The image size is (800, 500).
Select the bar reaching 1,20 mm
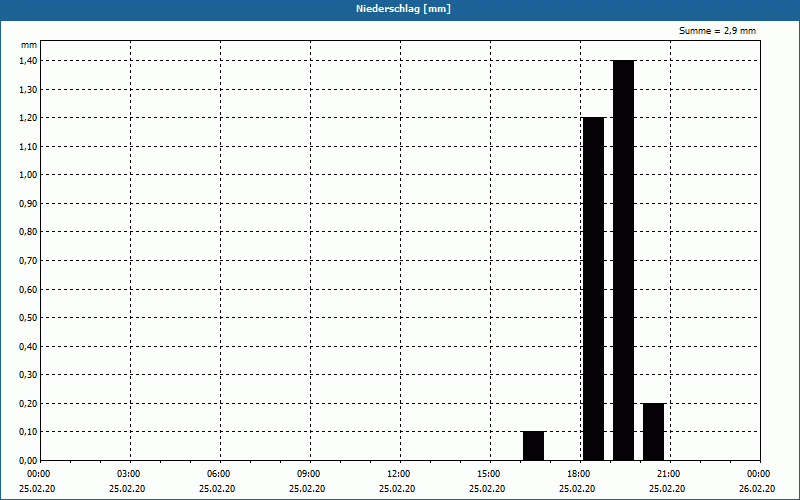pos(594,289)
